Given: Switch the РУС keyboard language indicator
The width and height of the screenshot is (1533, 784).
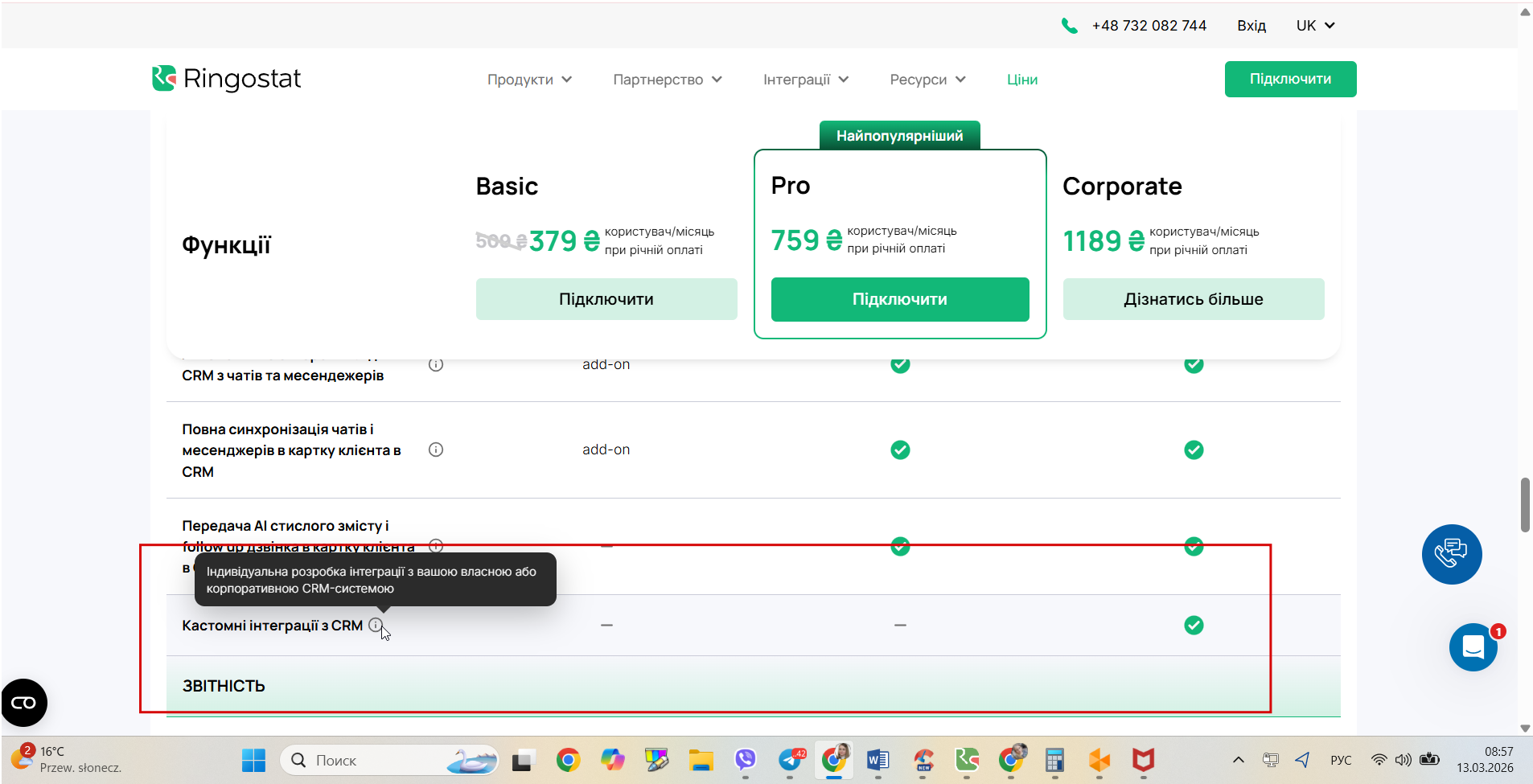Looking at the screenshot, I should [x=1341, y=760].
